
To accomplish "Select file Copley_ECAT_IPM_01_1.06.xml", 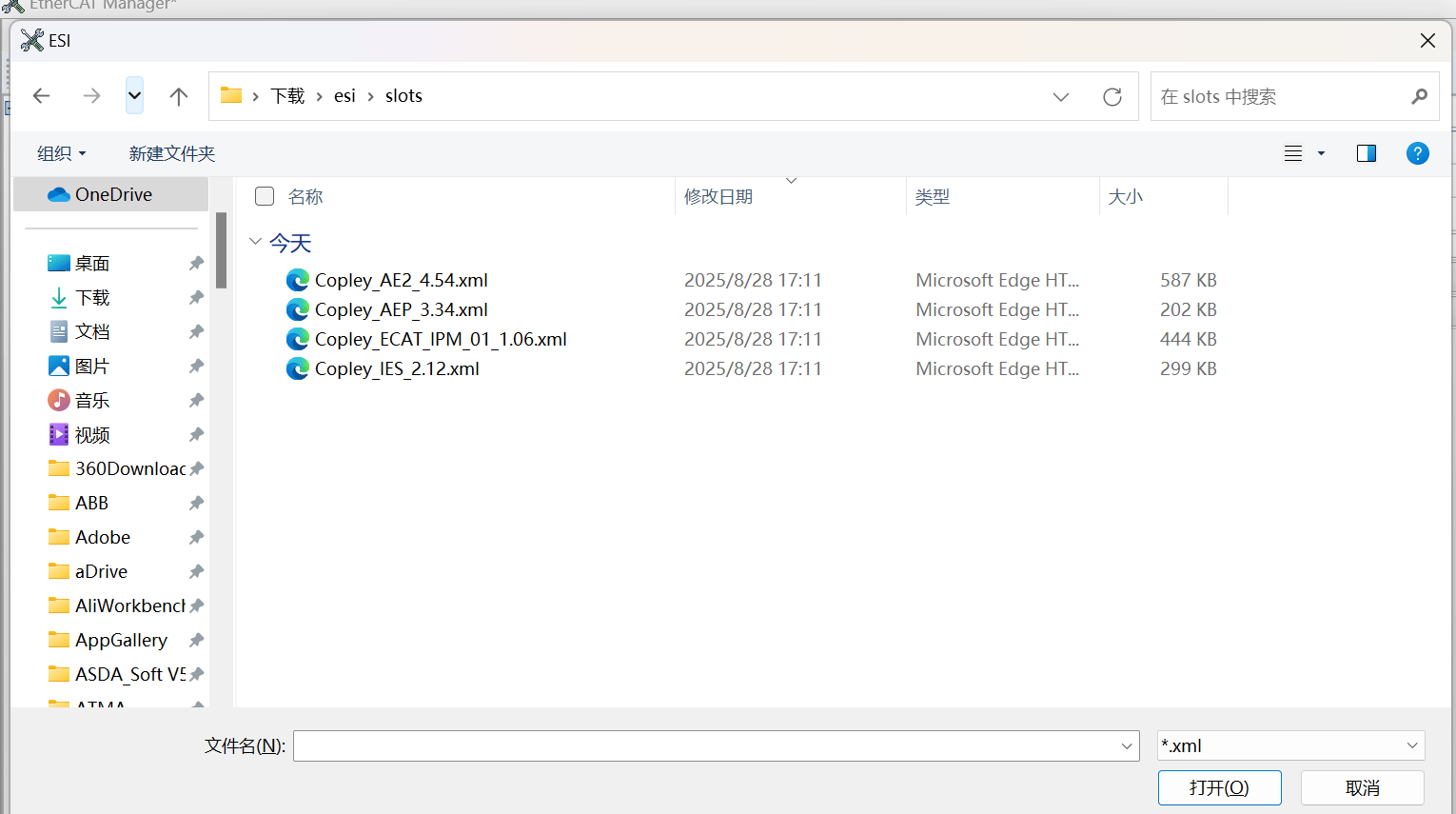I will click(441, 339).
